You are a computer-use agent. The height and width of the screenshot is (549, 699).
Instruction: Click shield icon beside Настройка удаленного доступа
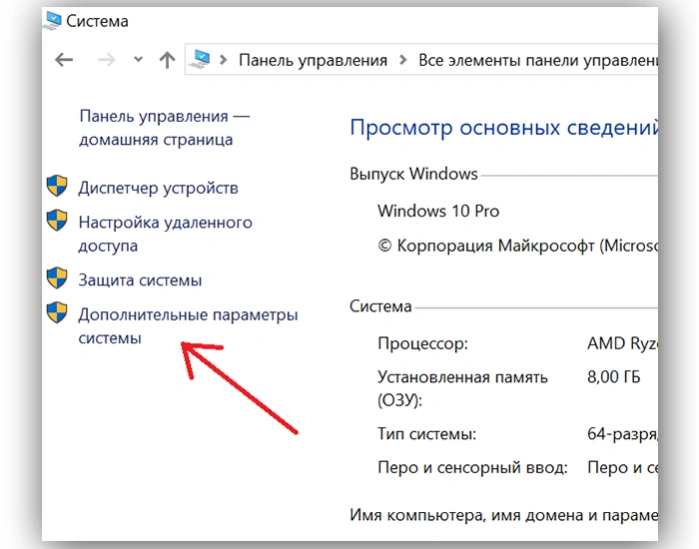[x=57, y=220]
